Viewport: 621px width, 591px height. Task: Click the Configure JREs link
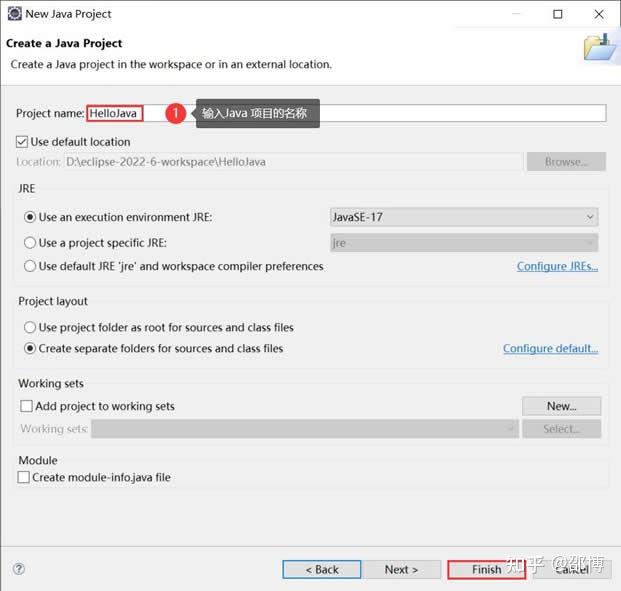coord(557,266)
